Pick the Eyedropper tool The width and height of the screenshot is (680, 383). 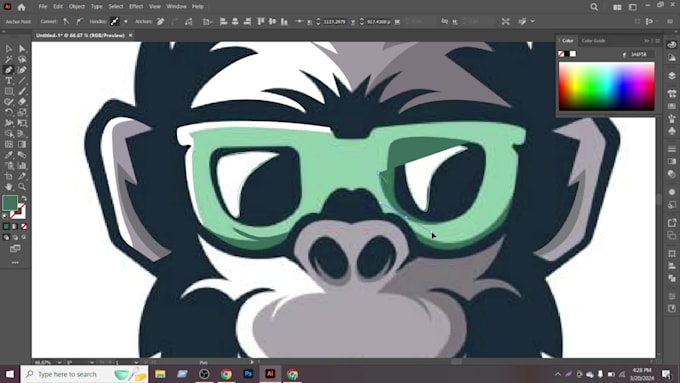[x=9, y=155]
